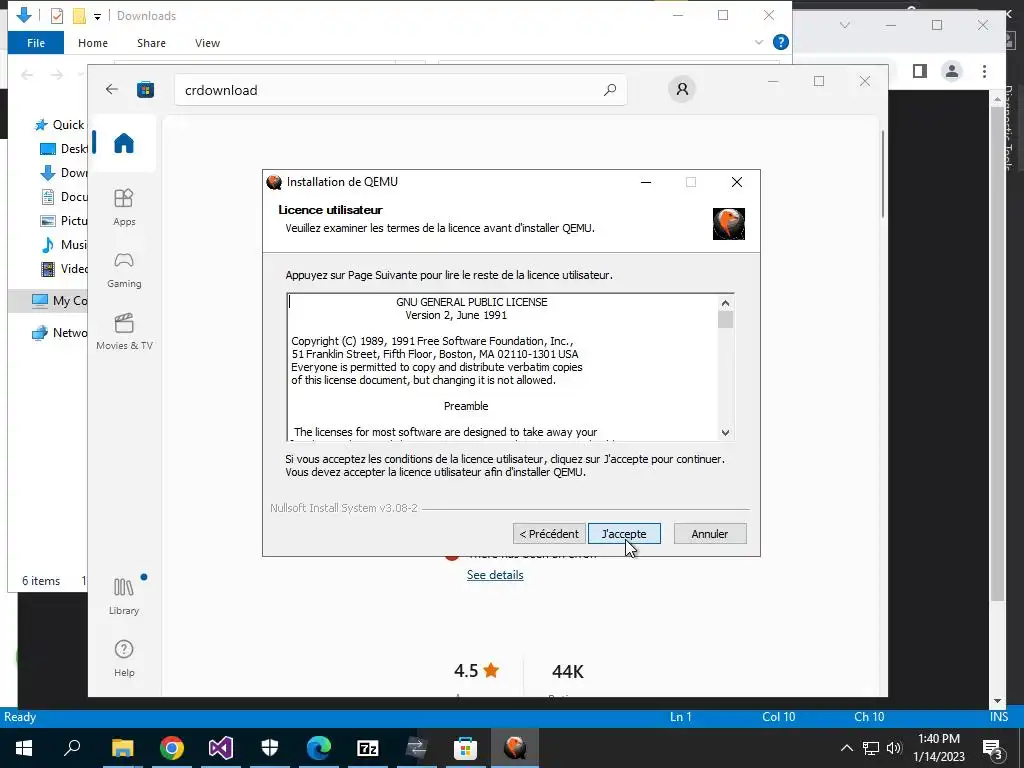Open Quick Access toolbar customize dropdown in Explorer
This screenshot has height=768, width=1024.
97,16
